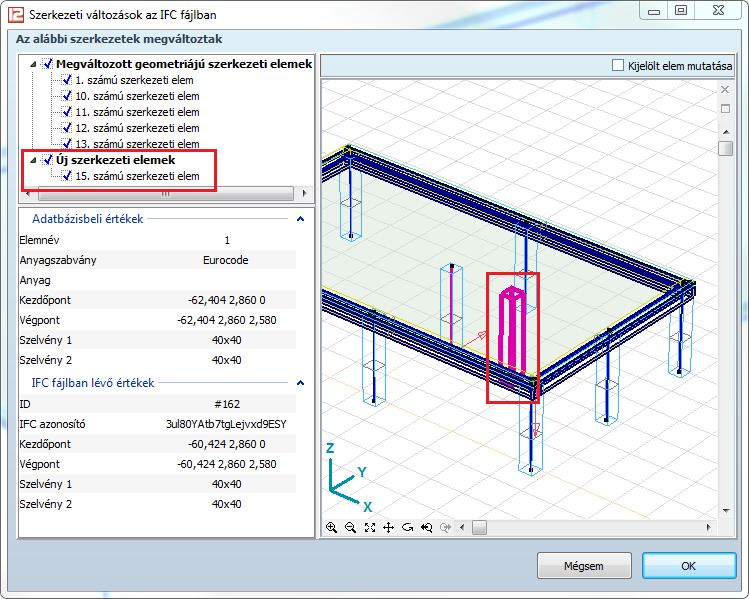Select the rotate view tool
Screen dimensions: 749x599
click(407, 527)
